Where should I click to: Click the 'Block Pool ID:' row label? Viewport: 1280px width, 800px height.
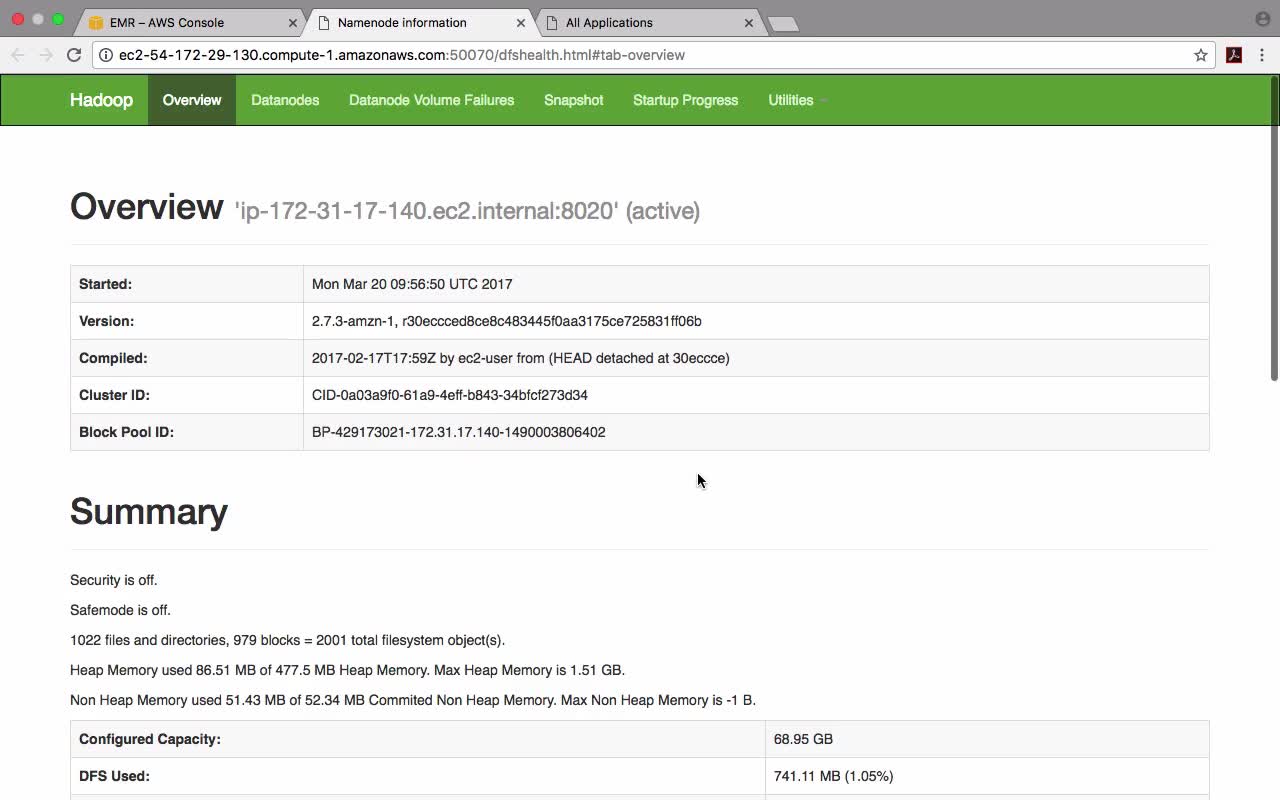pyautogui.click(x=127, y=432)
